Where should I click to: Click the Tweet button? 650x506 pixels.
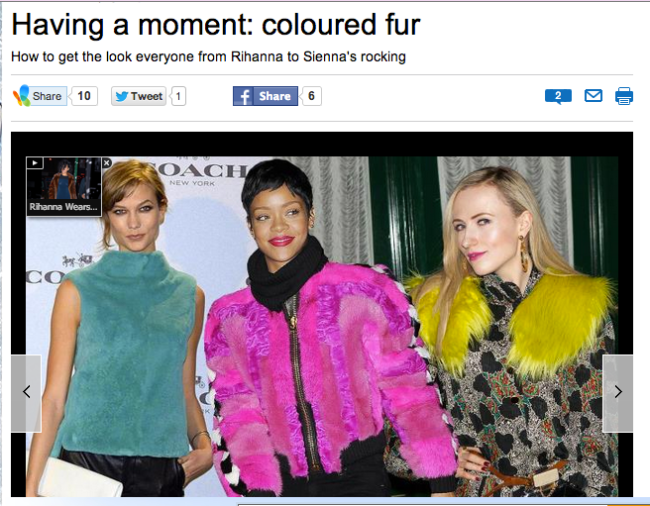point(138,96)
